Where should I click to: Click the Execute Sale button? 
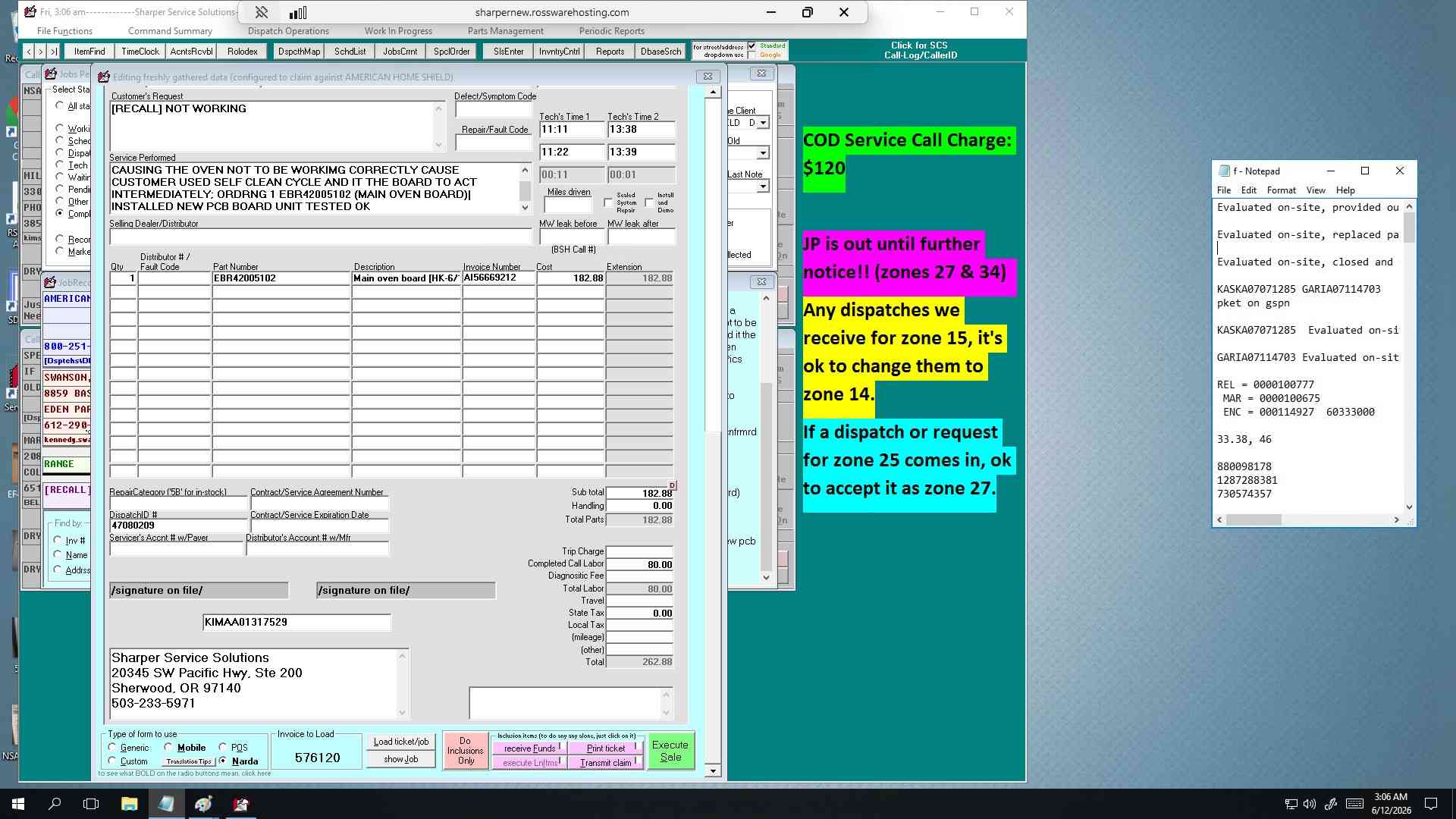670,751
